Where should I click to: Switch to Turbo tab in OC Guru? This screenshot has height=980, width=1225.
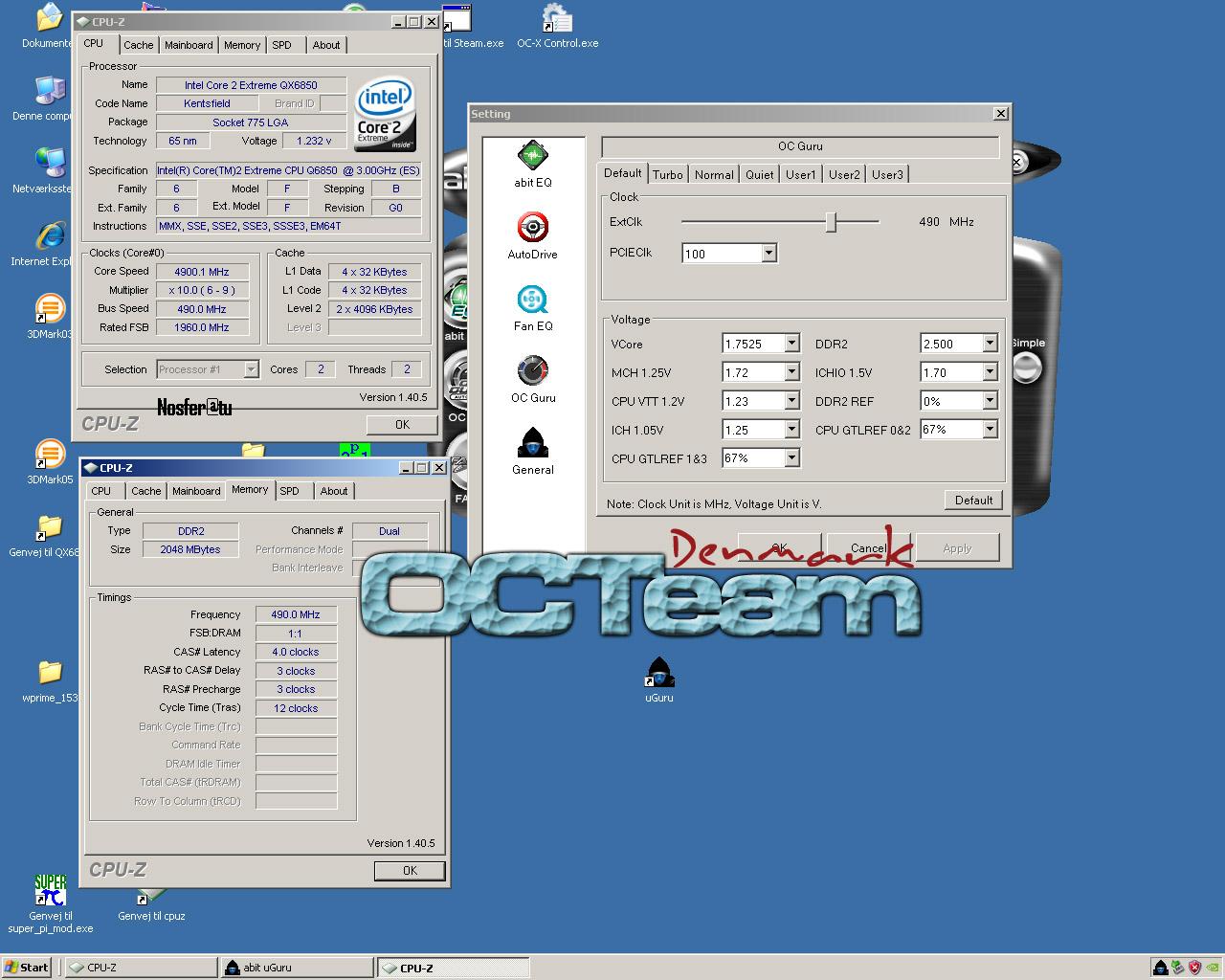(x=668, y=174)
